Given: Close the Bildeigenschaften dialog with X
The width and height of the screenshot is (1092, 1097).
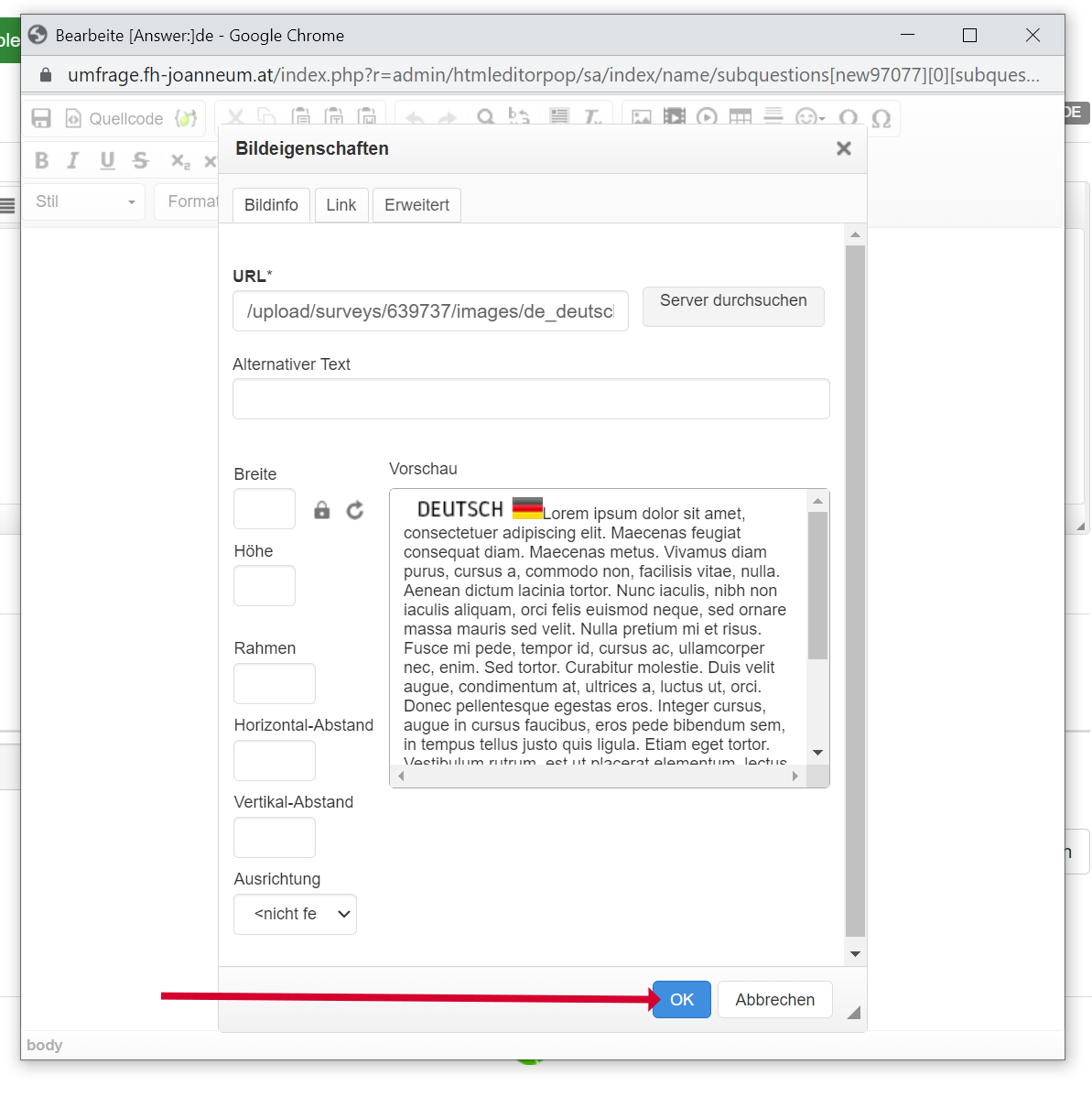Looking at the screenshot, I should (843, 148).
